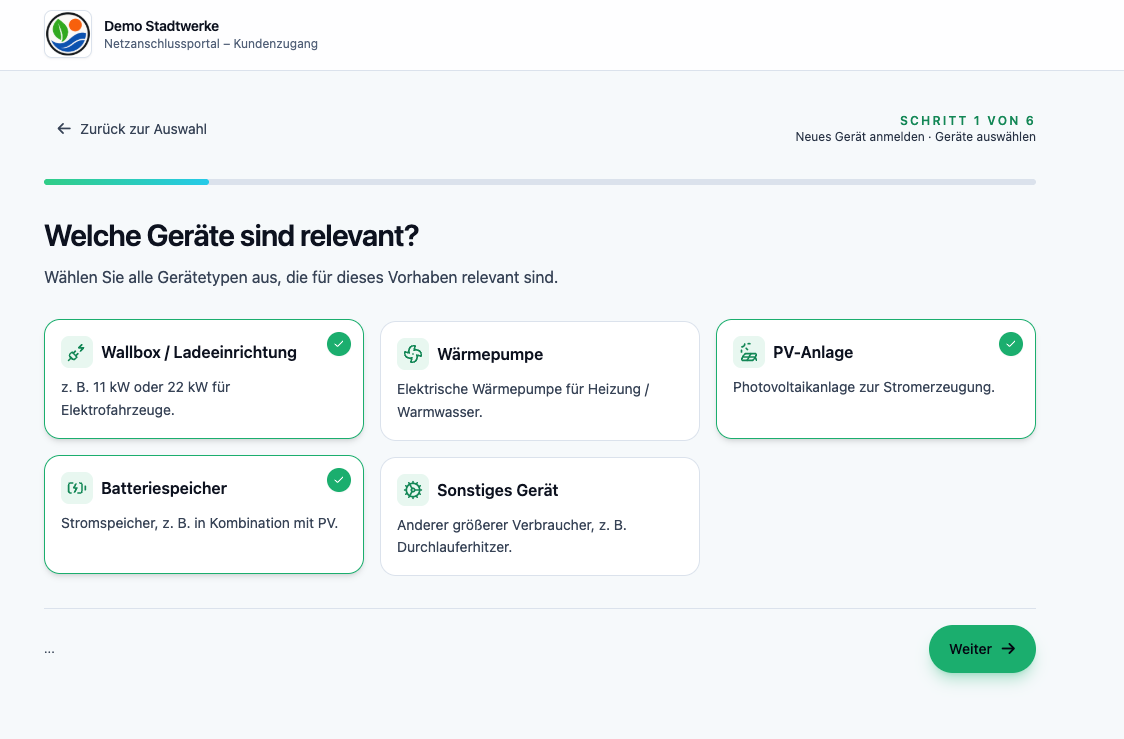Click the Weiter button
Image resolution: width=1124 pixels, height=739 pixels.
981,649
